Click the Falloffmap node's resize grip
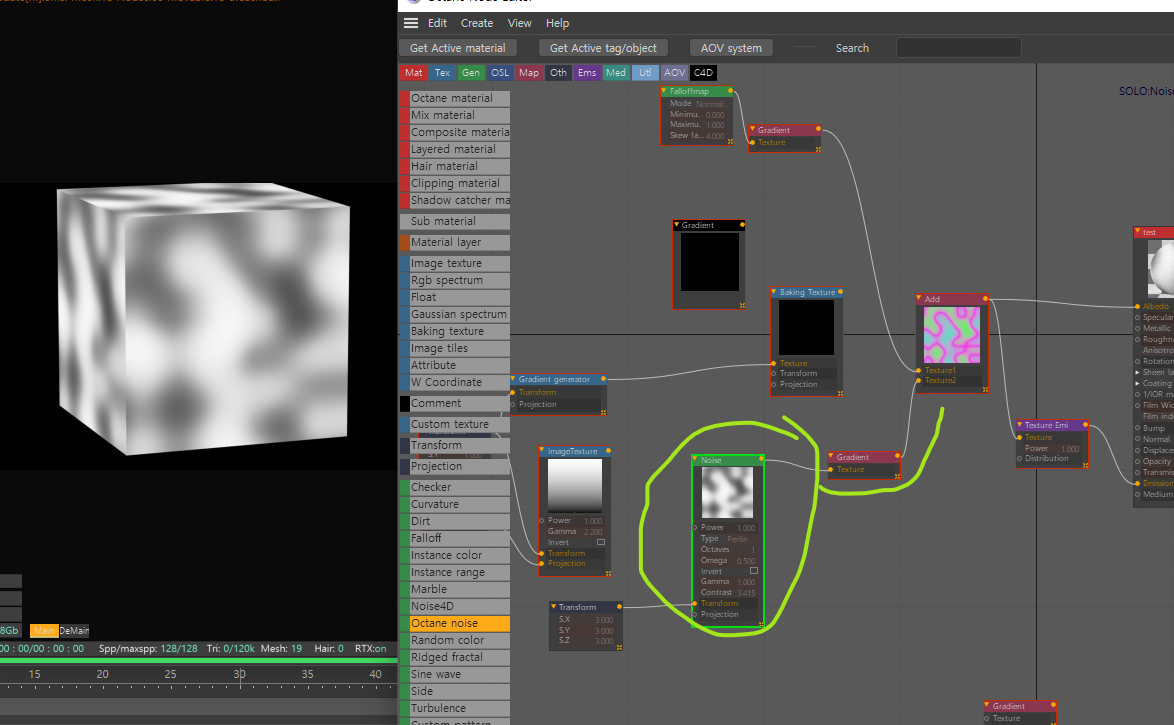Viewport: 1174px width, 725px height. click(x=731, y=142)
